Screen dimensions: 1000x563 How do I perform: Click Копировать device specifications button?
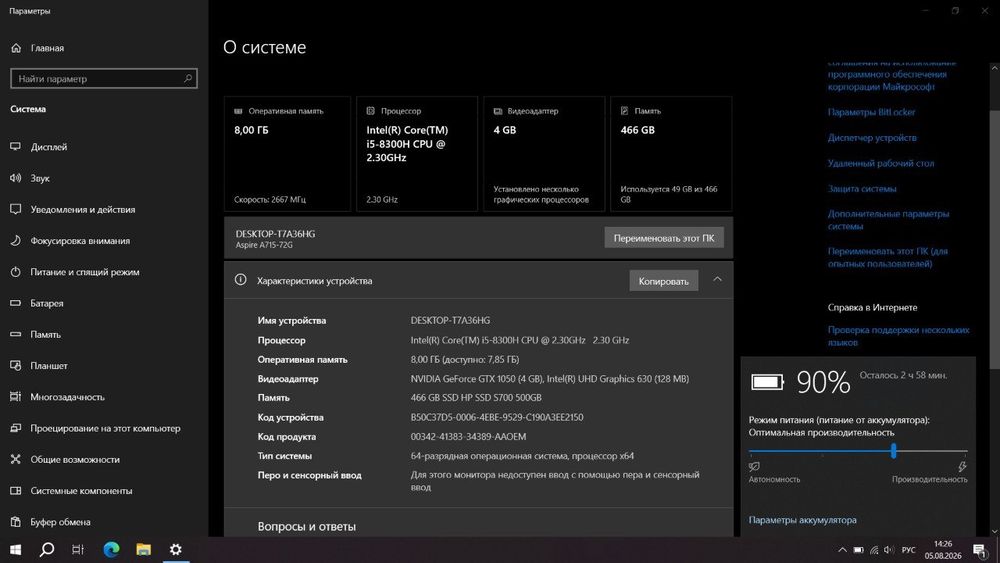click(x=663, y=281)
